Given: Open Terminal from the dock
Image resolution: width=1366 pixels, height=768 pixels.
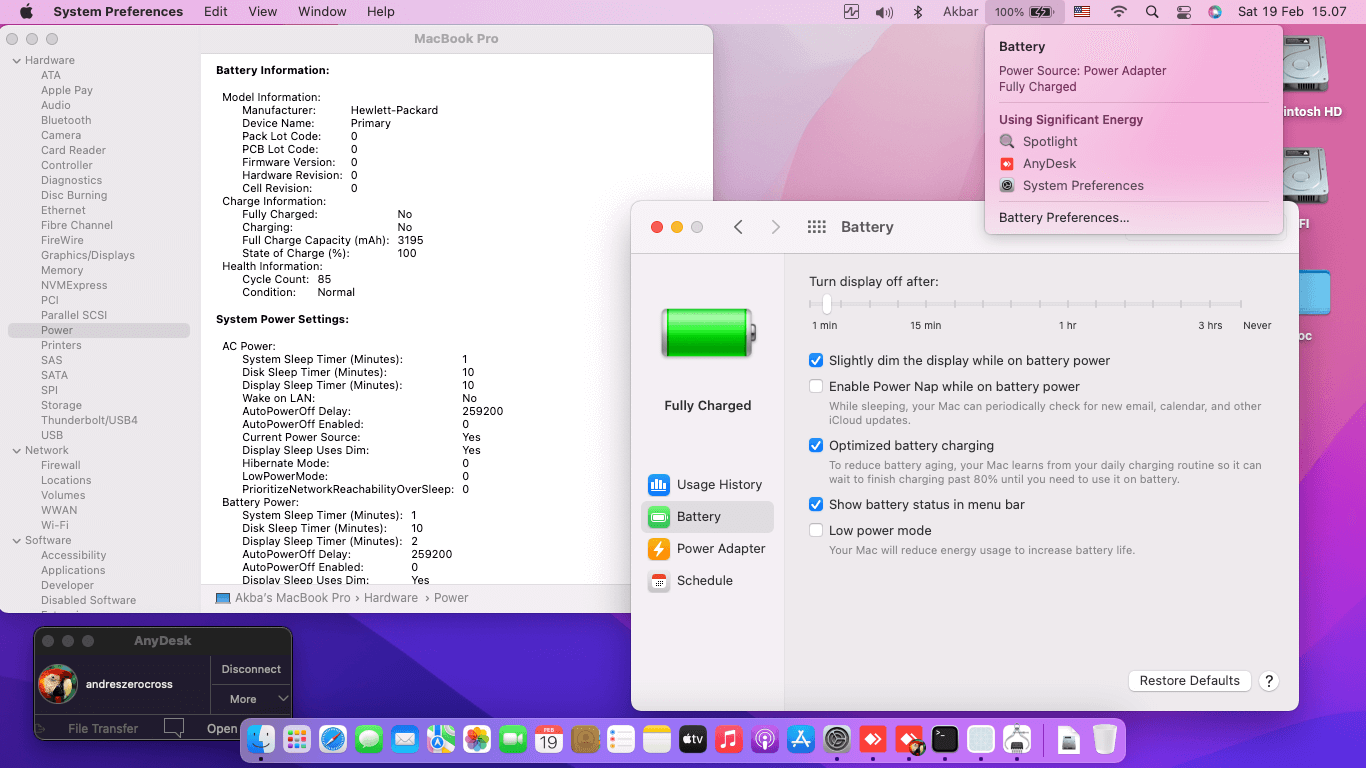Looking at the screenshot, I should click(x=945, y=739).
